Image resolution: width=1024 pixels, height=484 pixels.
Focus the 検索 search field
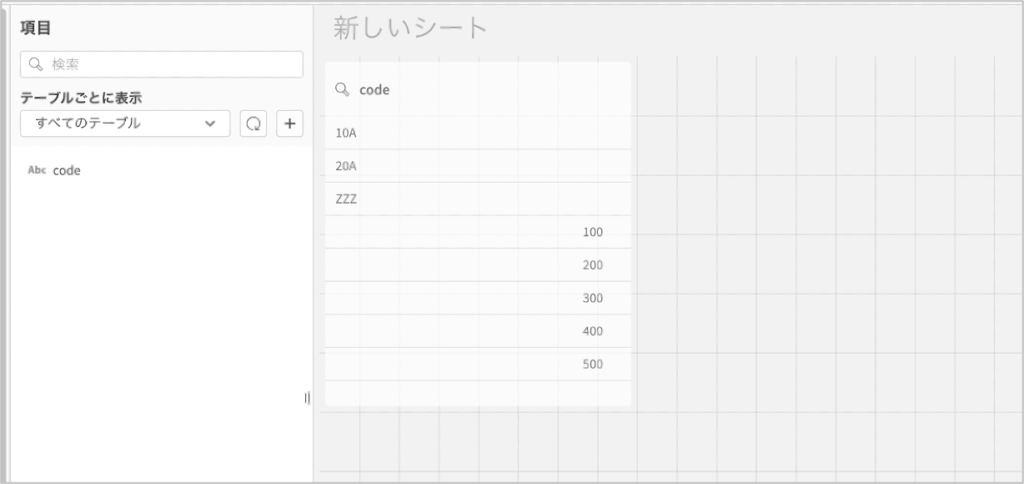[170, 64]
